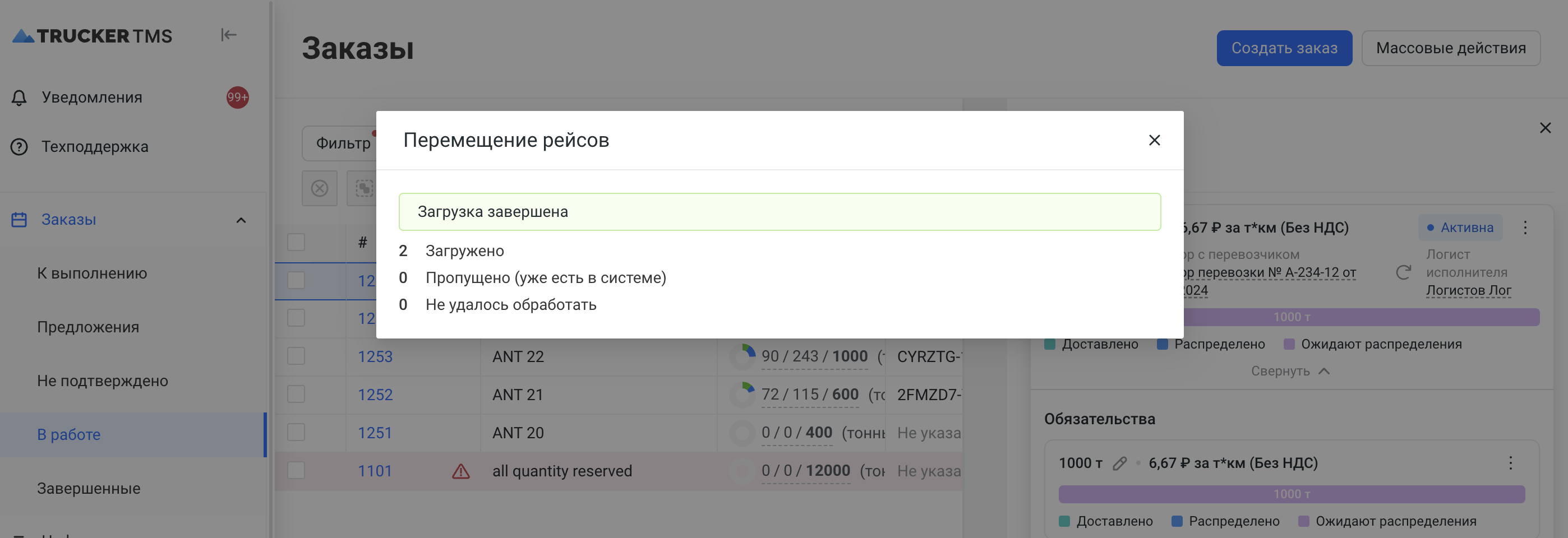
Task: Click progress circle icon for order 1251
Action: [743, 433]
